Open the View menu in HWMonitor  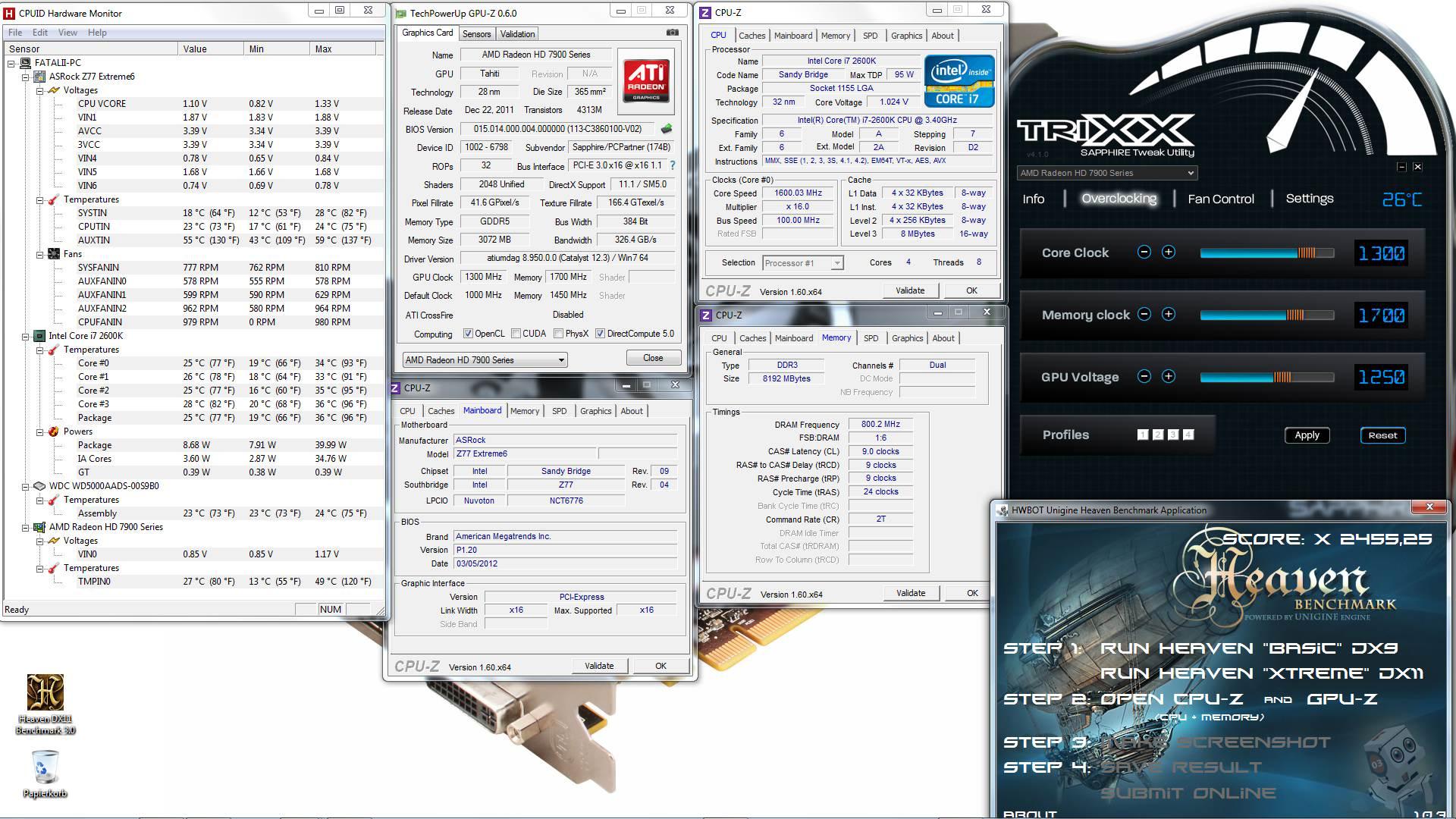(x=67, y=33)
